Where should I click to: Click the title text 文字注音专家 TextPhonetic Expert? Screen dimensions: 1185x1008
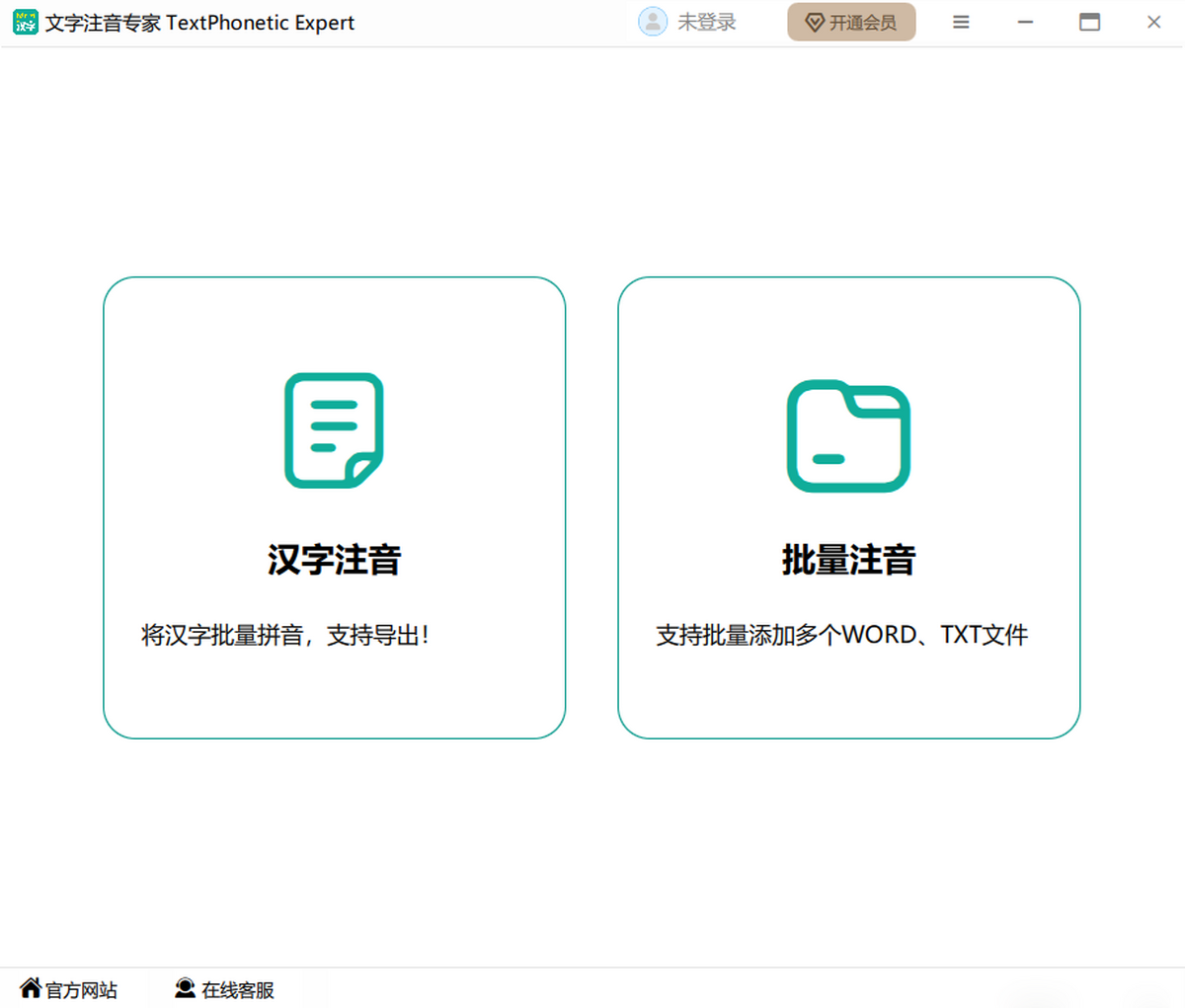click(x=199, y=23)
